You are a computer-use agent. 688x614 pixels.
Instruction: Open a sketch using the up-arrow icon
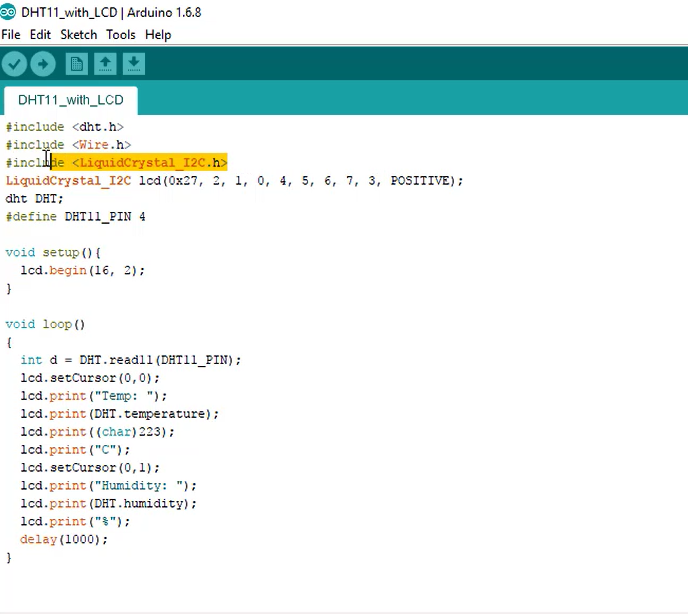coord(105,65)
